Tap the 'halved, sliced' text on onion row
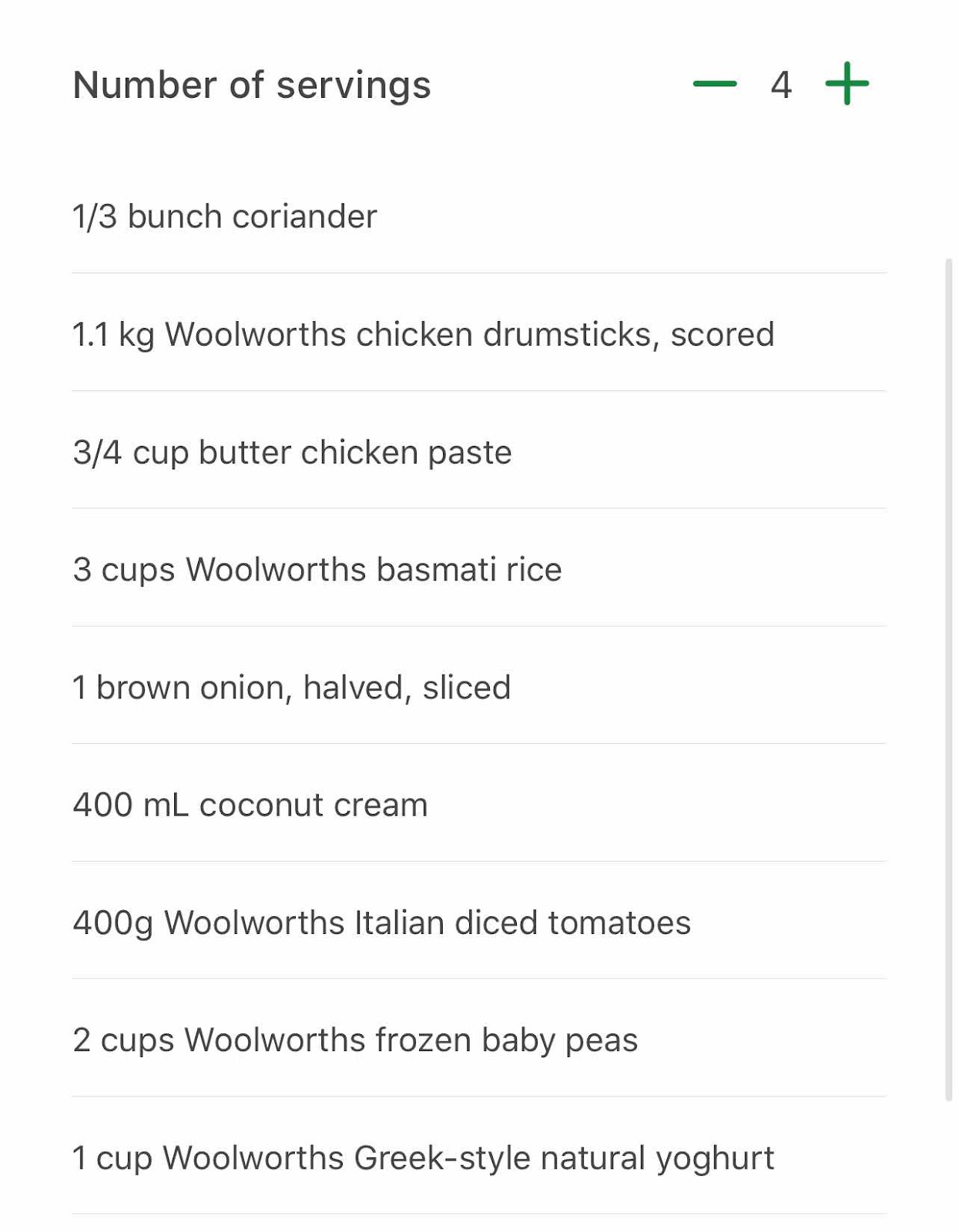Image resolution: width=959 pixels, height=1232 pixels. pos(407,688)
